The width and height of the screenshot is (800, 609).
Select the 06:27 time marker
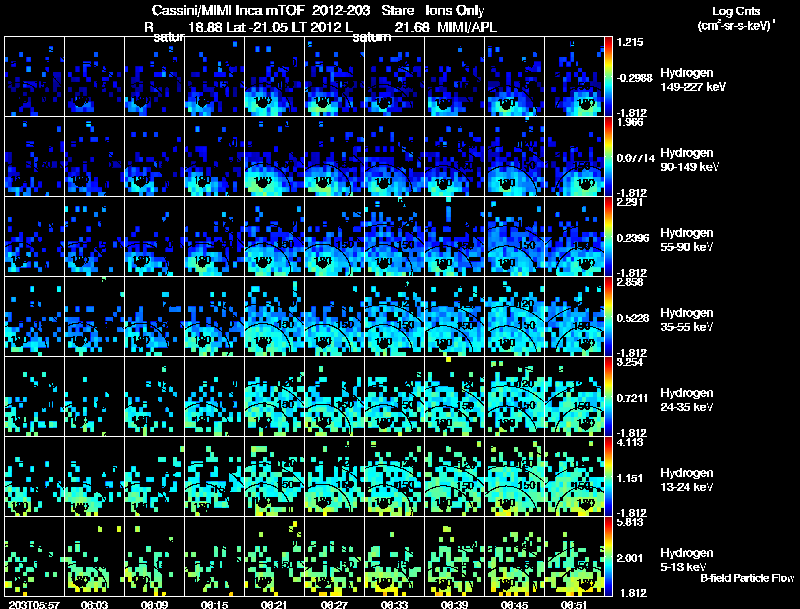pos(334,604)
